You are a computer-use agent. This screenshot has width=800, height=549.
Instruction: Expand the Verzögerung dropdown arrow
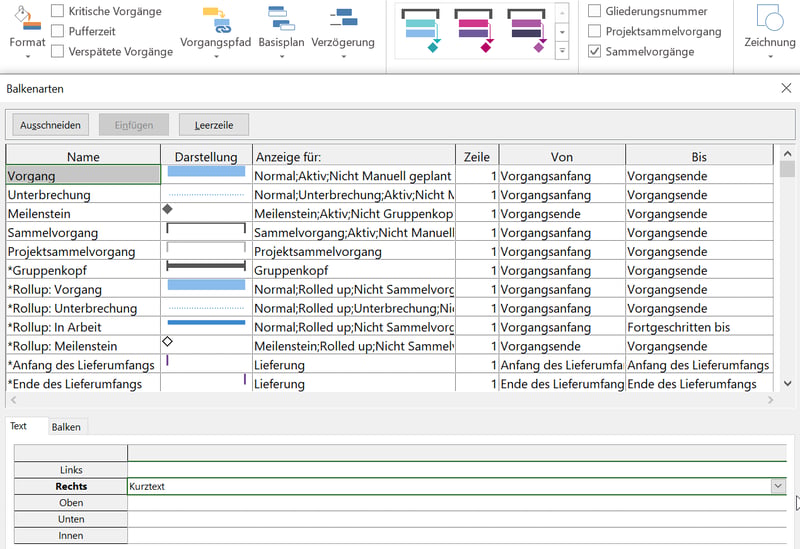343,56
